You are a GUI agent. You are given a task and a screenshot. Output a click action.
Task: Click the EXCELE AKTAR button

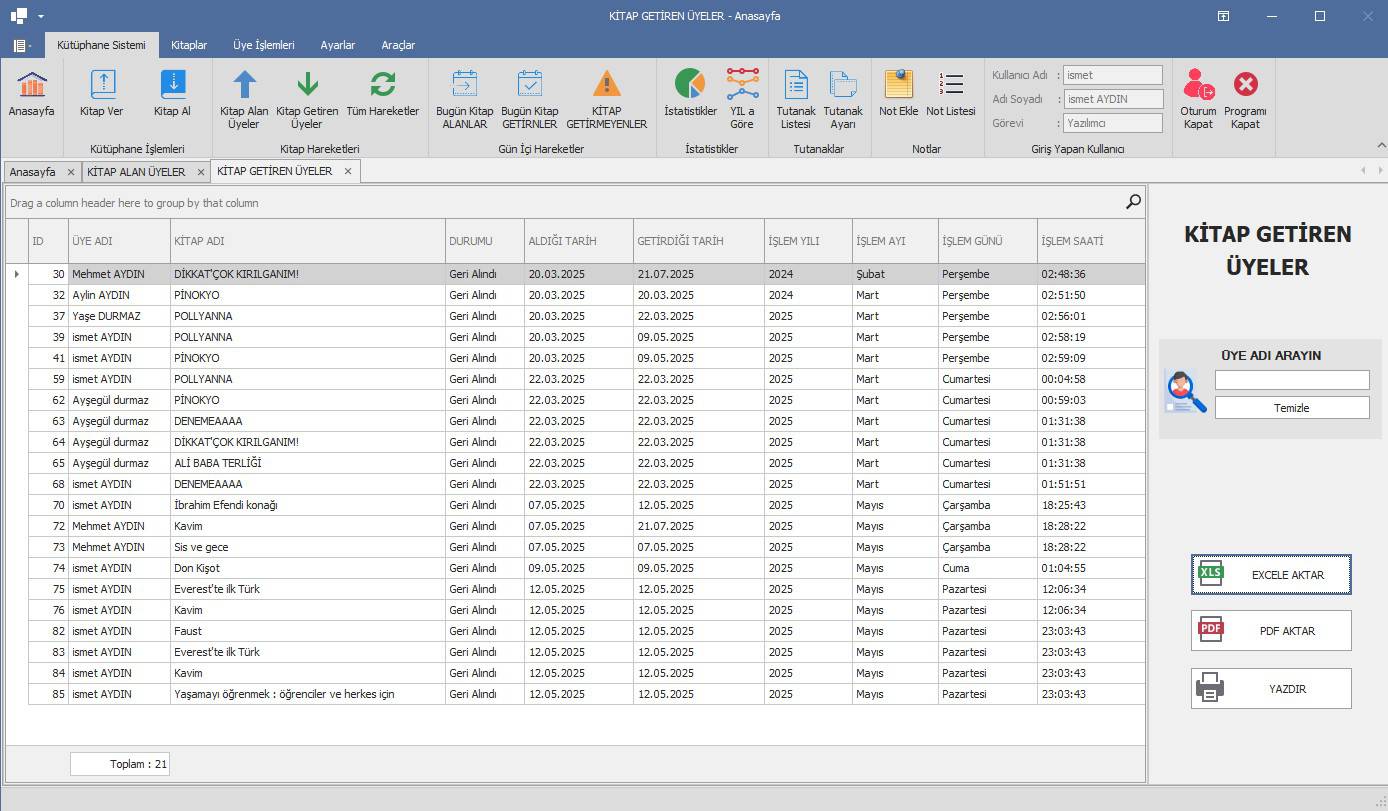pyautogui.click(x=1271, y=575)
